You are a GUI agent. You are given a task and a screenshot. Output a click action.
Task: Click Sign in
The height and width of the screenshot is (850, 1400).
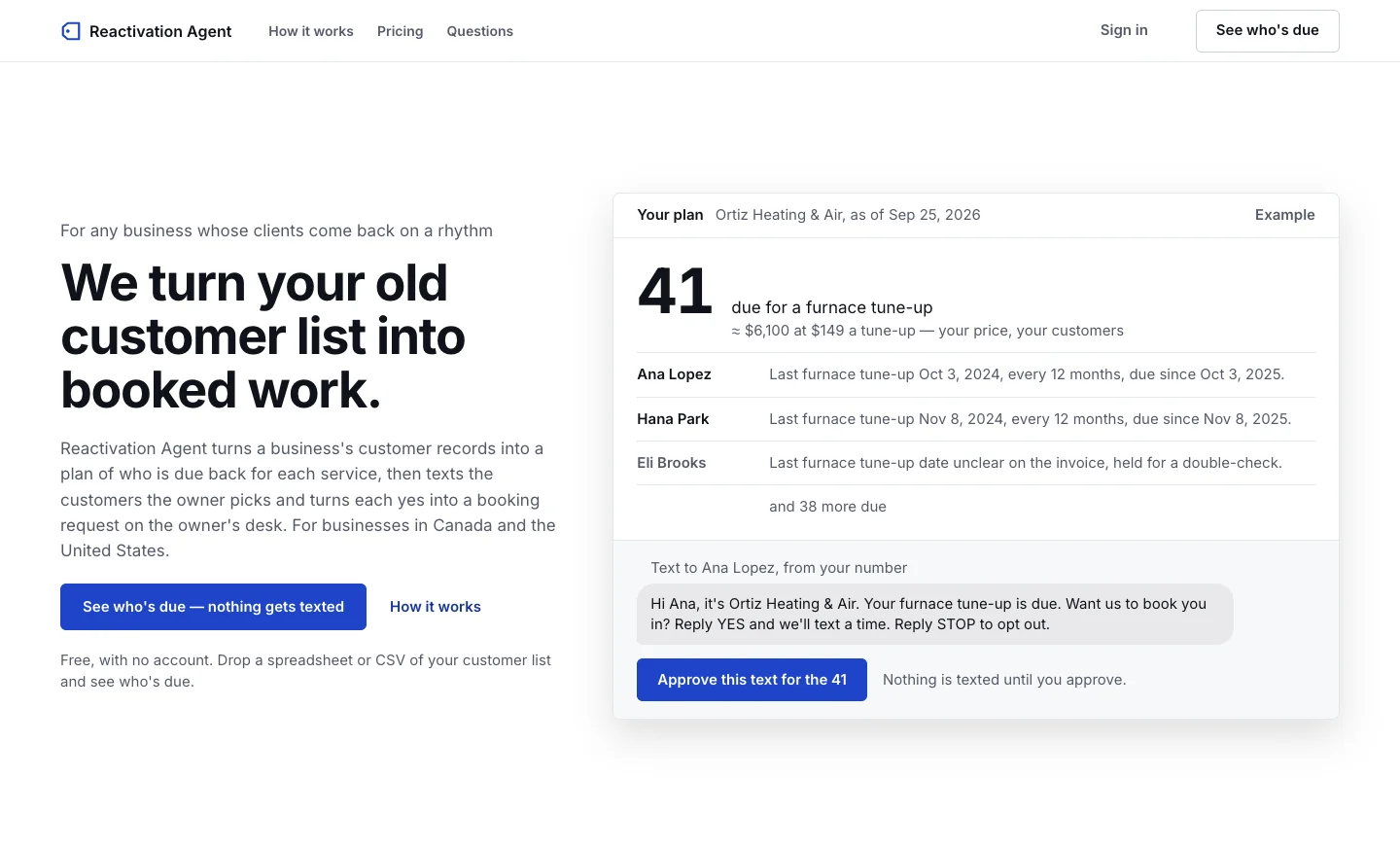1124,30
